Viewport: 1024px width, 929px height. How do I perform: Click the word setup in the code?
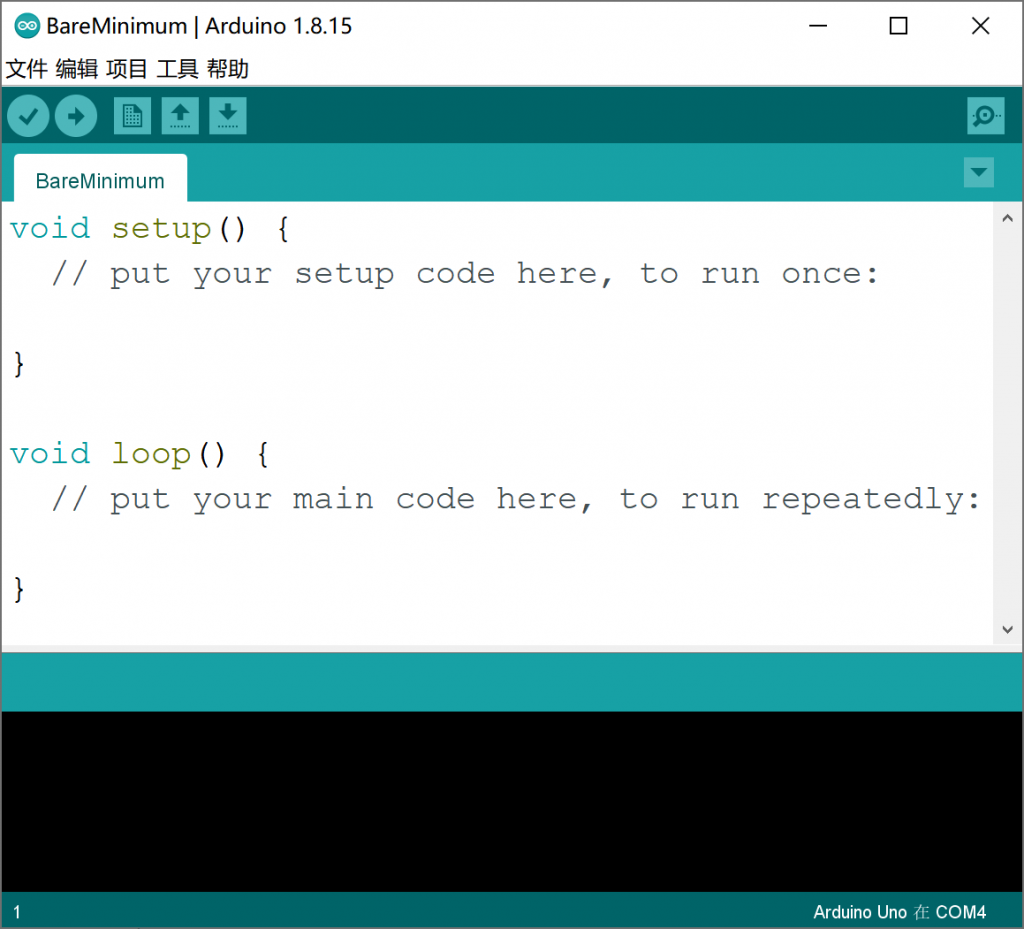(161, 229)
